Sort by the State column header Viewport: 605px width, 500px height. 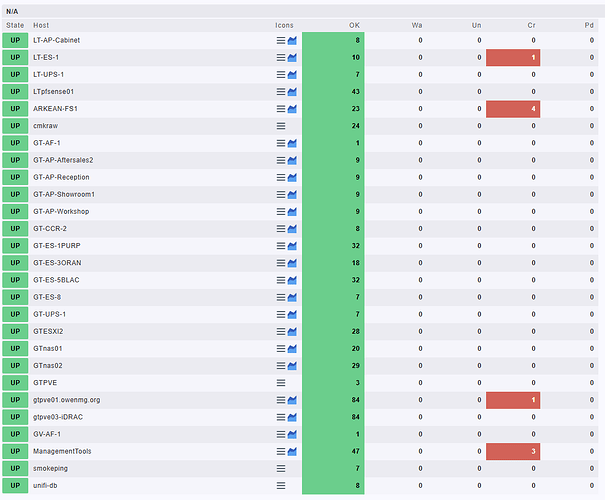click(x=15, y=24)
